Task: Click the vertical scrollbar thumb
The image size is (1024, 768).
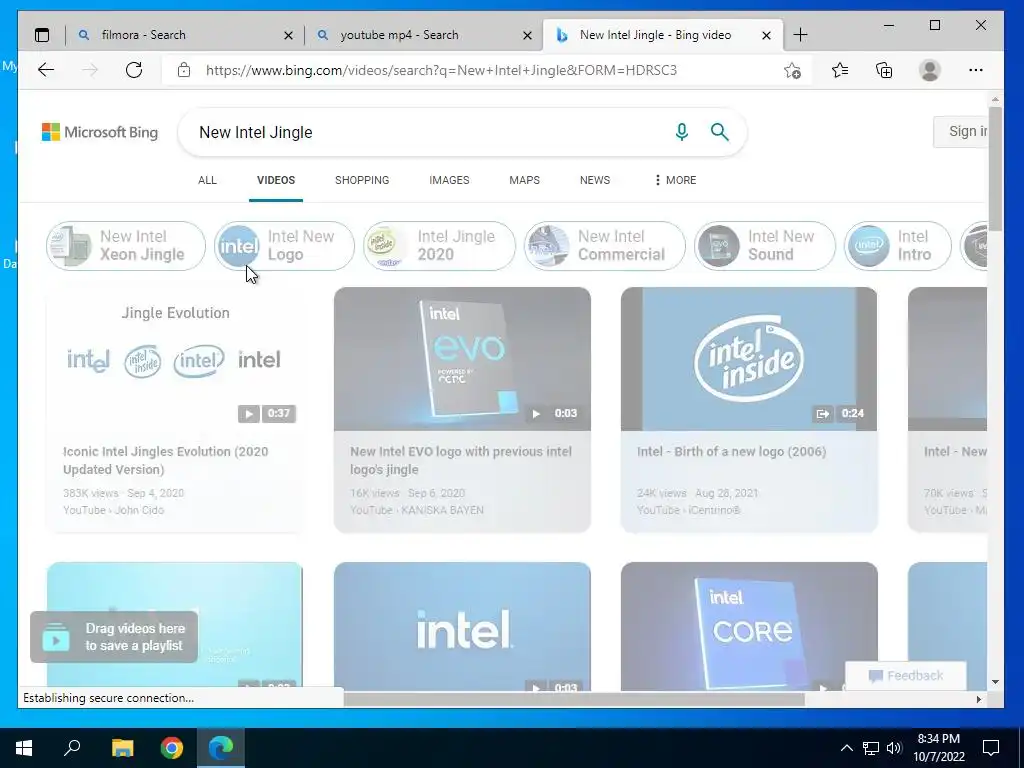Action: point(995,168)
